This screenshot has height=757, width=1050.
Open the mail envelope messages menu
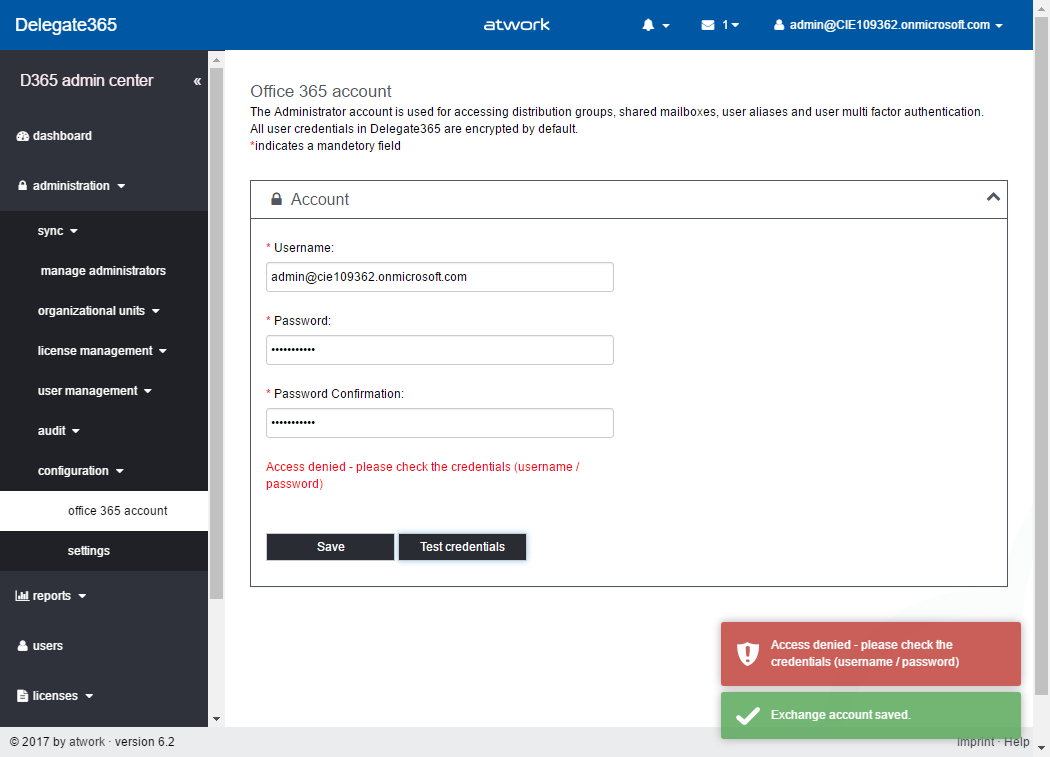(720, 25)
